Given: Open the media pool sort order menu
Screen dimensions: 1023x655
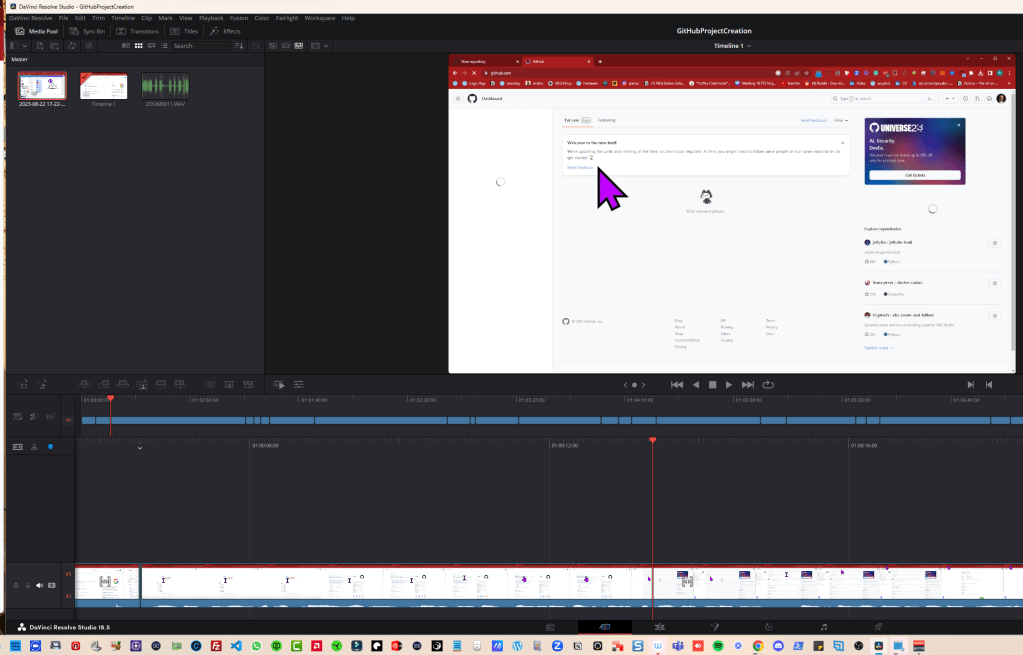Looking at the screenshot, I should tap(239, 46).
